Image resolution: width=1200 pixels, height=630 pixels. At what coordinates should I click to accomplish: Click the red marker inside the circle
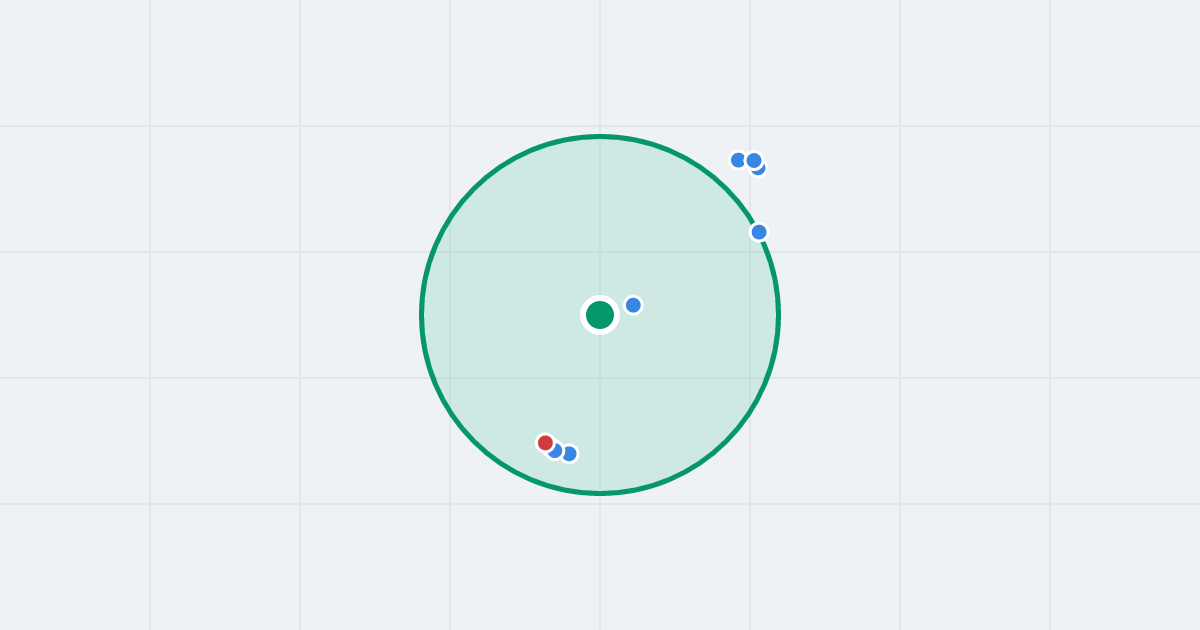click(545, 442)
